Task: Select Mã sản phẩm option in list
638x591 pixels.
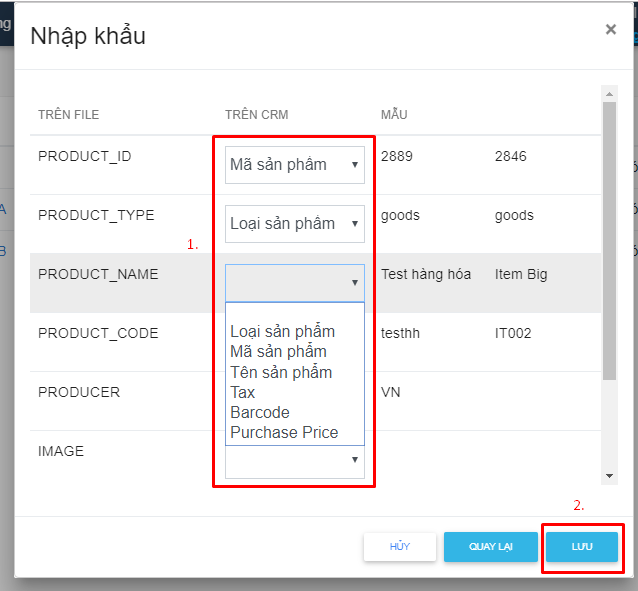Action: click(x=278, y=352)
